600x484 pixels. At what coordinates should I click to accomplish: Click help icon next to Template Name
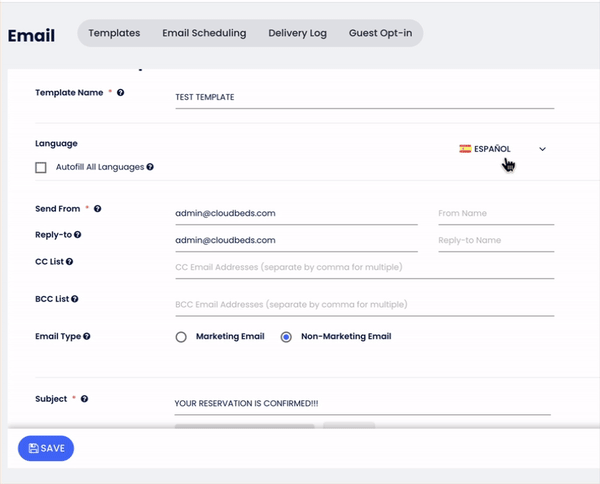click(x=121, y=93)
